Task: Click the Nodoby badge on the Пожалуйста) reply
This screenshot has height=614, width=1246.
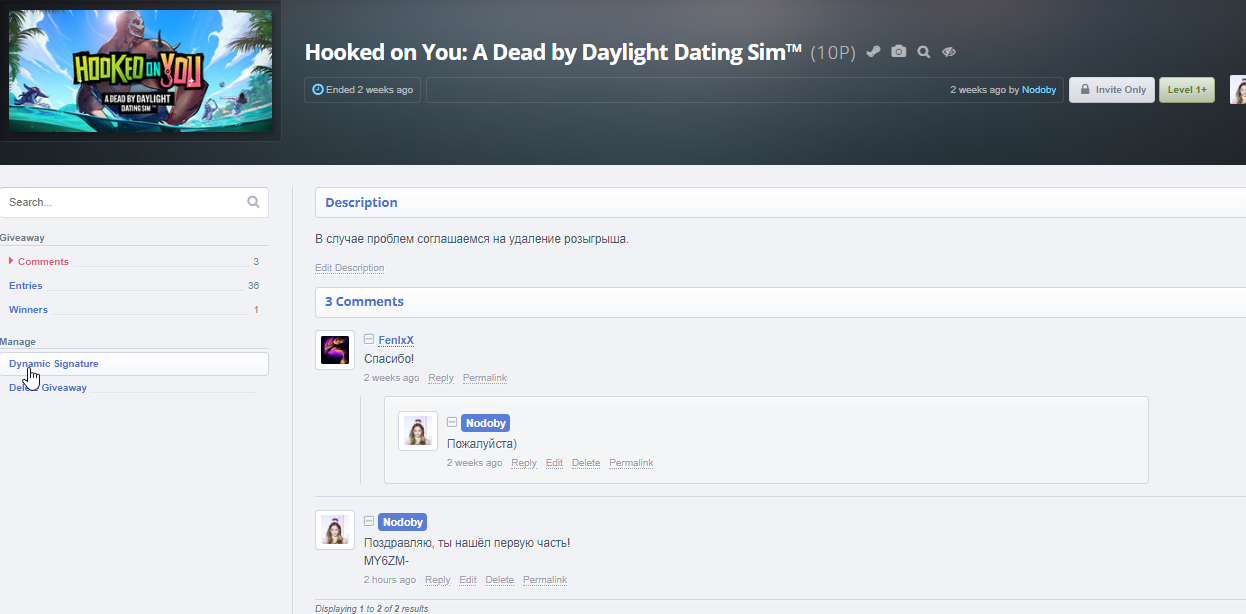Action: tap(485, 424)
